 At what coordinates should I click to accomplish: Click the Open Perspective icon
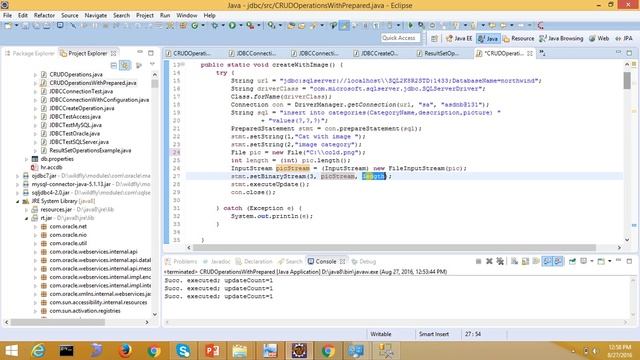click(434, 38)
